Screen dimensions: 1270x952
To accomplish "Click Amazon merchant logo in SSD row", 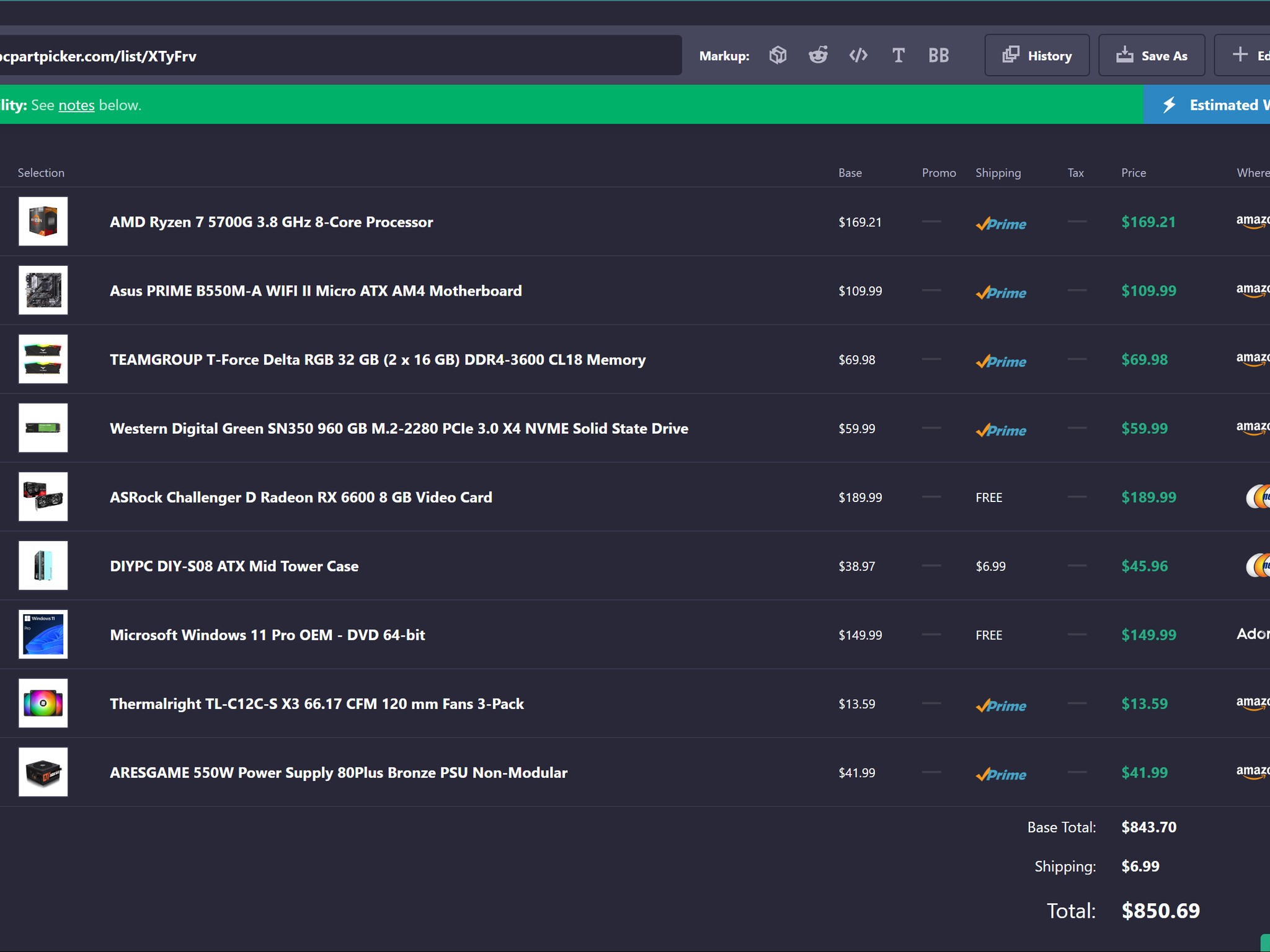I will tap(1253, 428).
